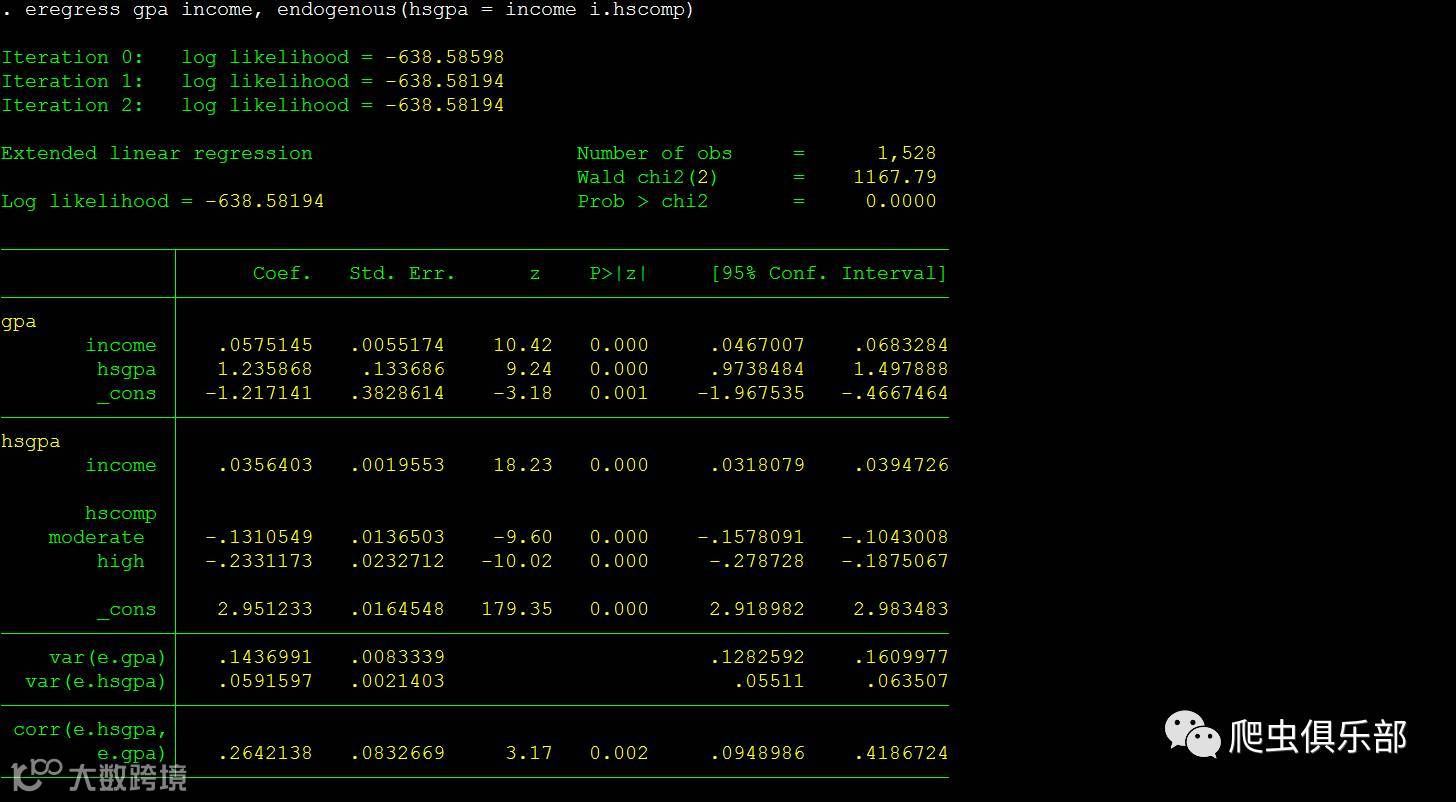1456x802 pixels.
Task: Select the z statistic -3.18
Action: click(523, 393)
